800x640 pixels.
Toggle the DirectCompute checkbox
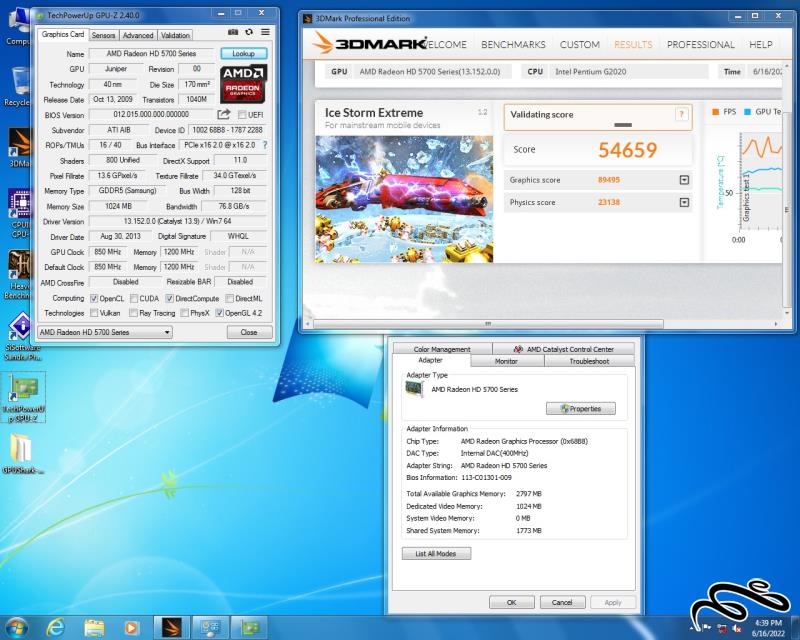tap(170, 298)
